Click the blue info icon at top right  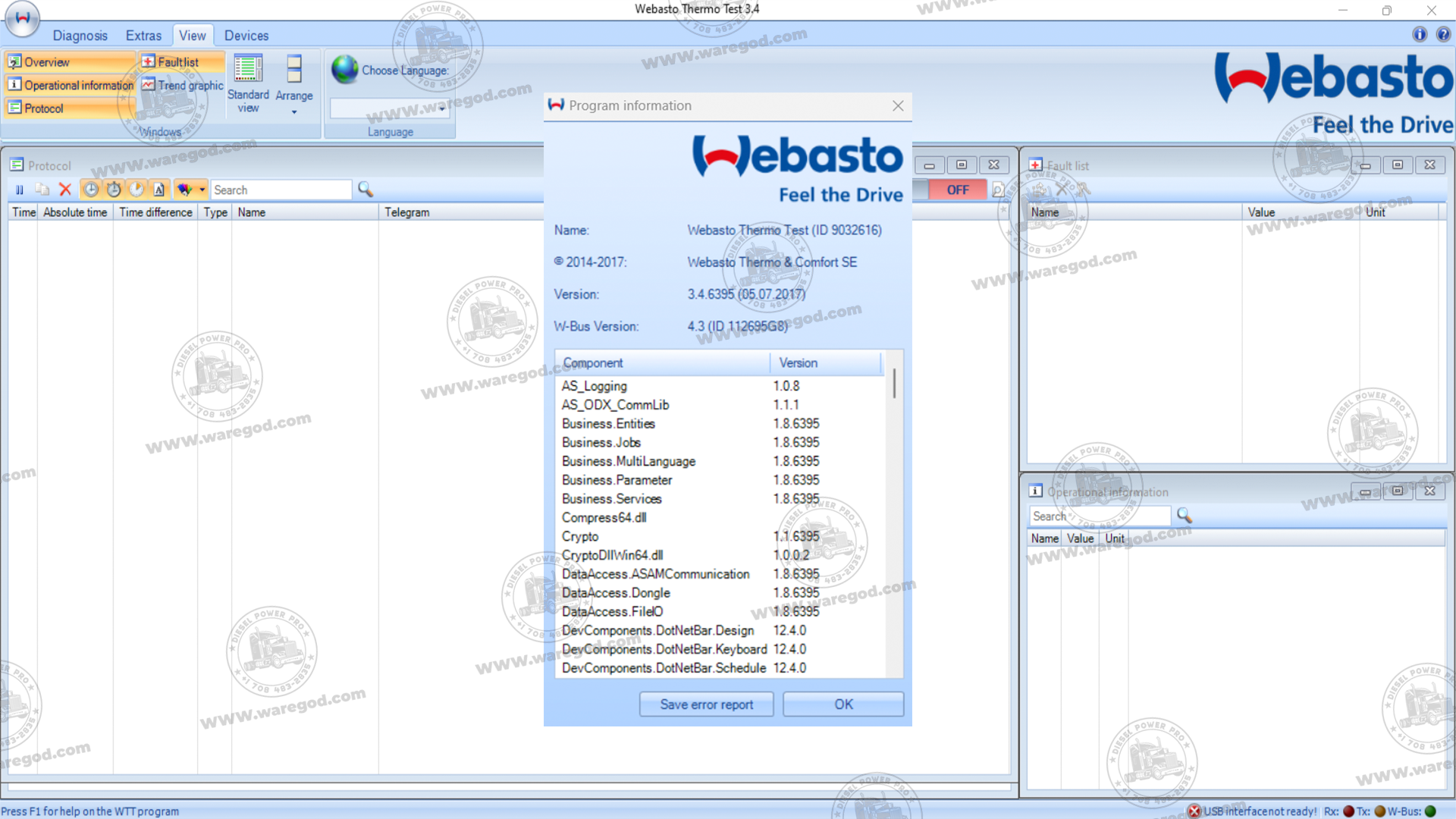1420,34
